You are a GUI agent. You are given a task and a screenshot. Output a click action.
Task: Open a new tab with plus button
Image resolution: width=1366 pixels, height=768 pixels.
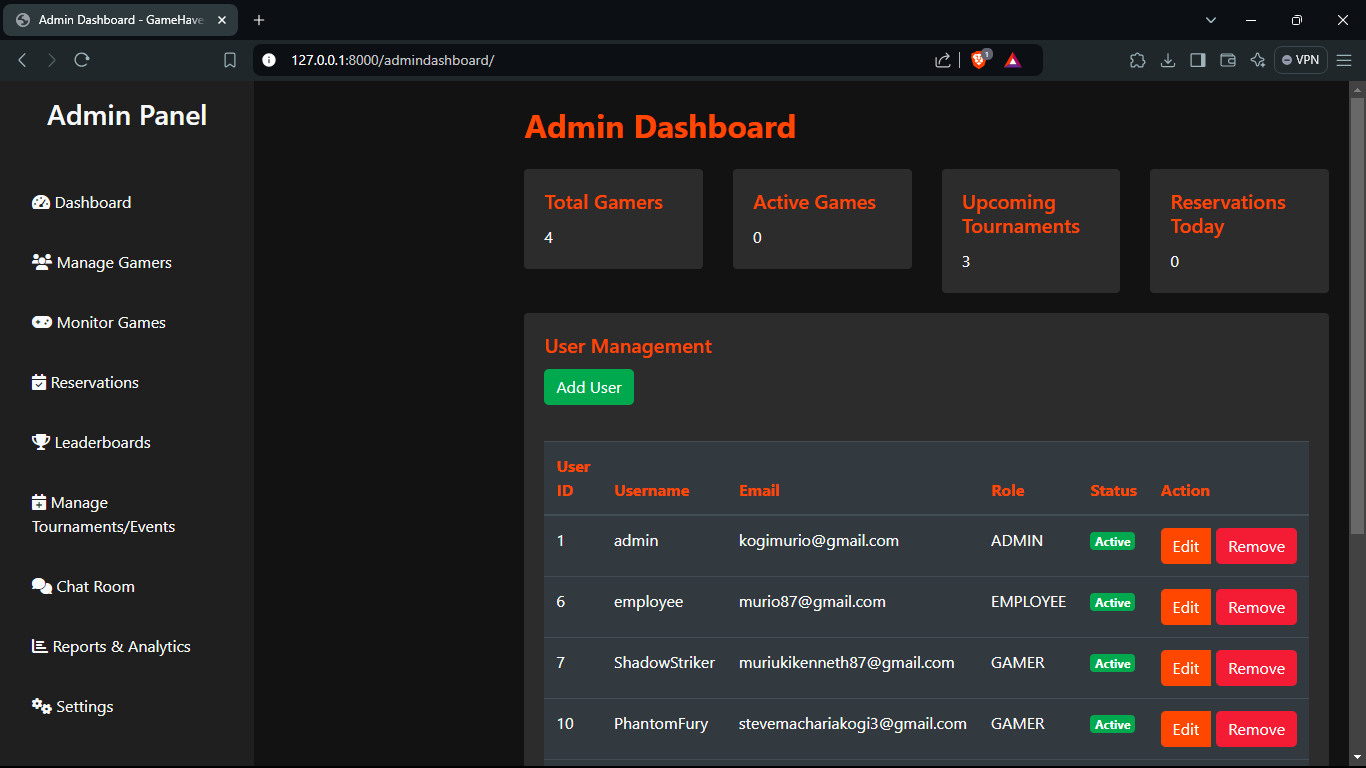pos(259,20)
